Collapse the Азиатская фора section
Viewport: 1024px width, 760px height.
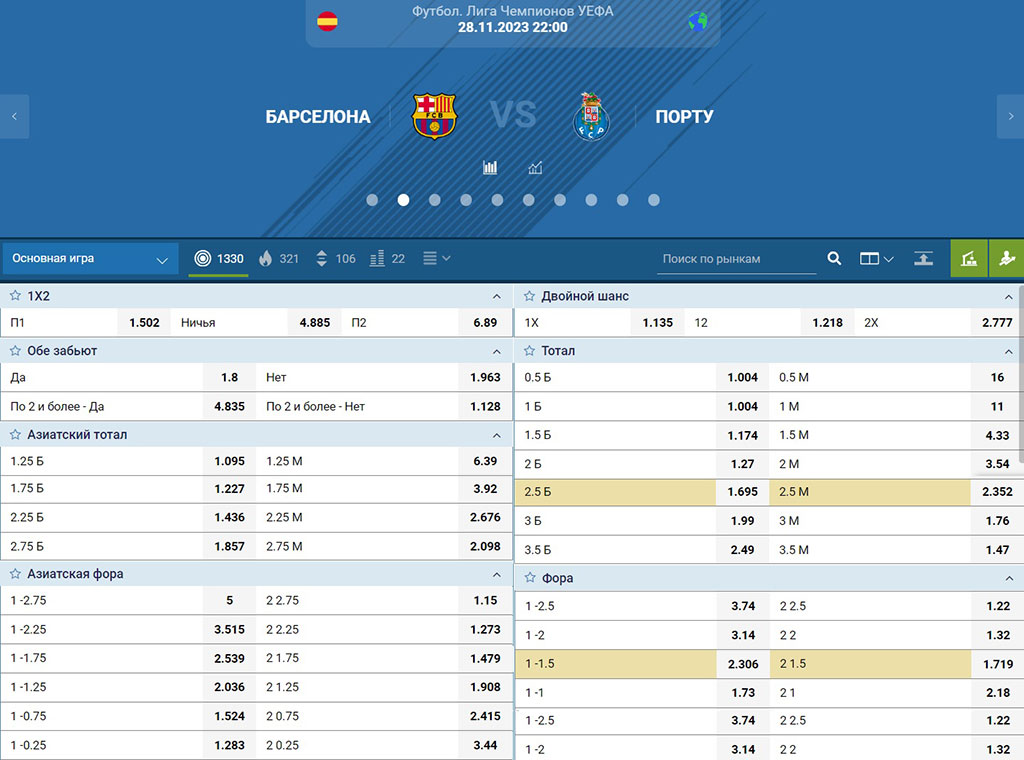(497, 575)
